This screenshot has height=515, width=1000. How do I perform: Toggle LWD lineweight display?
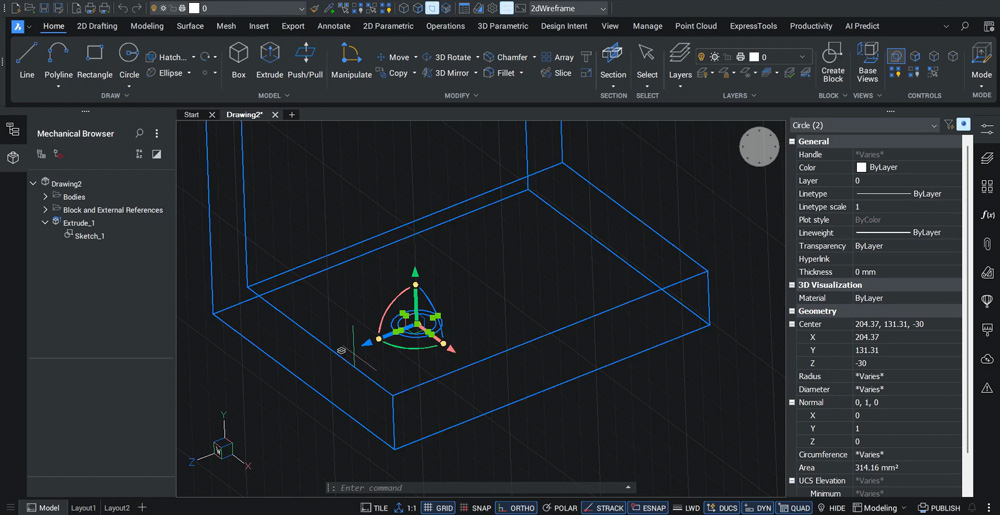coord(686,508)
